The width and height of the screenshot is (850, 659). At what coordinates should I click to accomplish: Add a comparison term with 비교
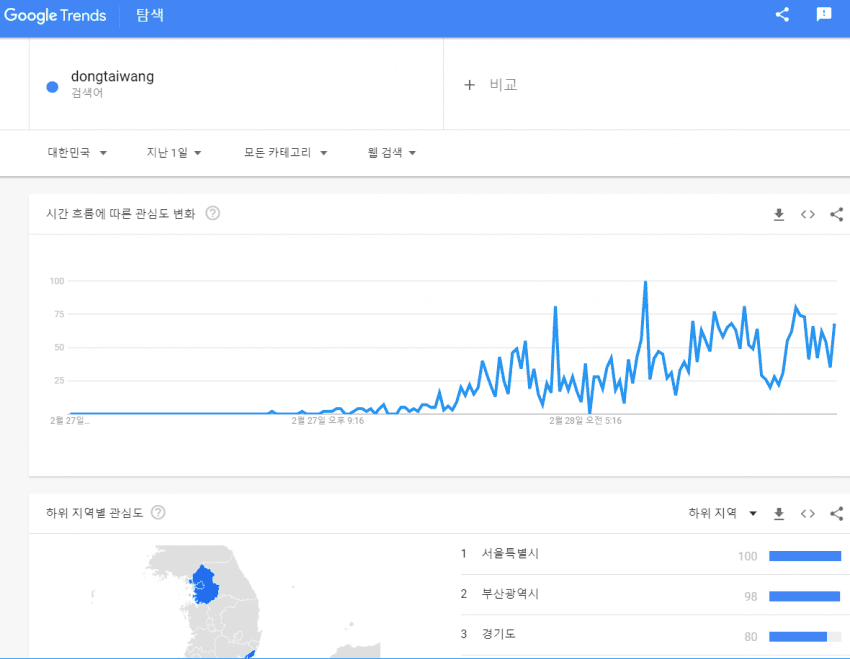click(492, 85)
